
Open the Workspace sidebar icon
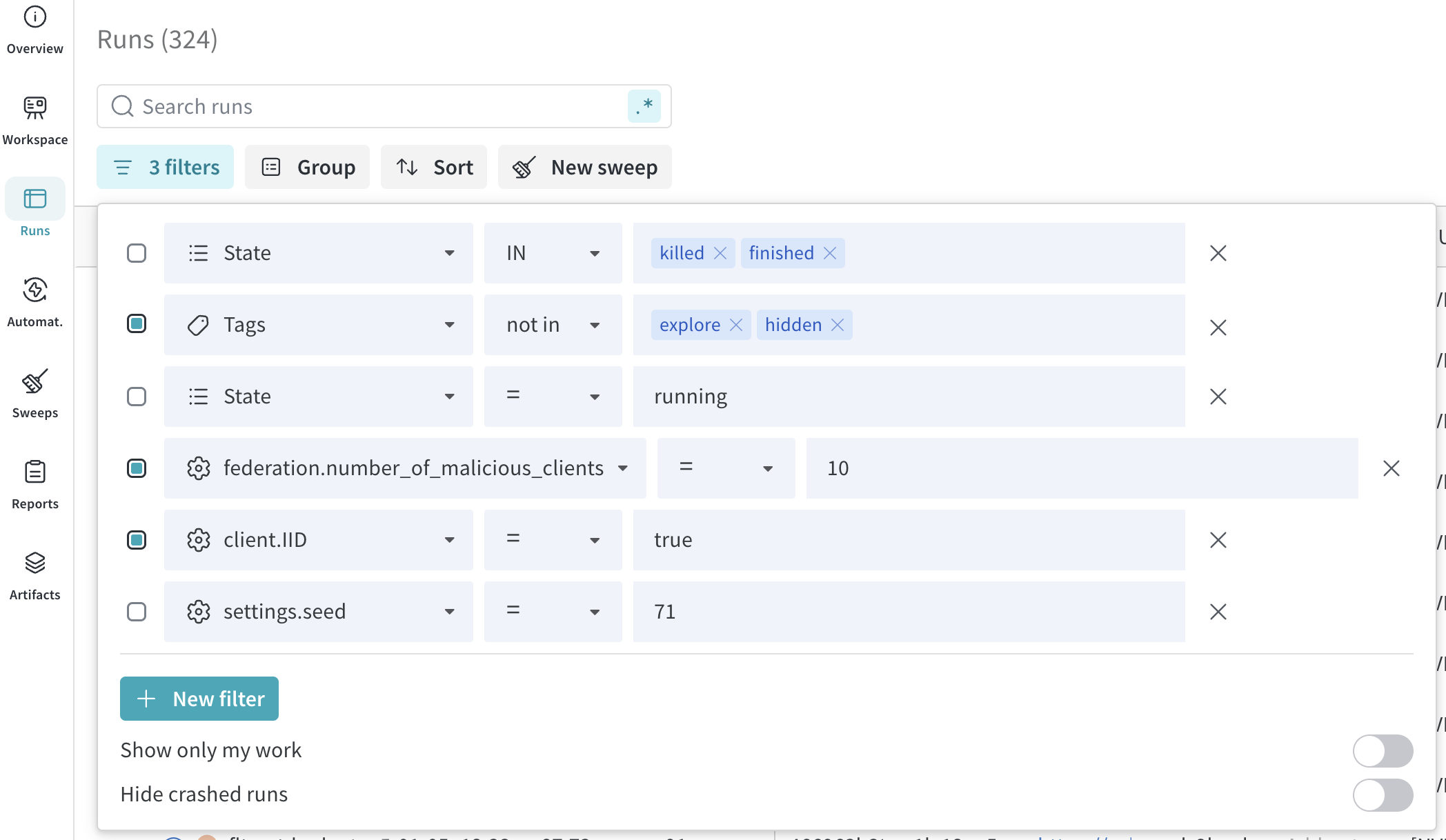click(34, 120)
